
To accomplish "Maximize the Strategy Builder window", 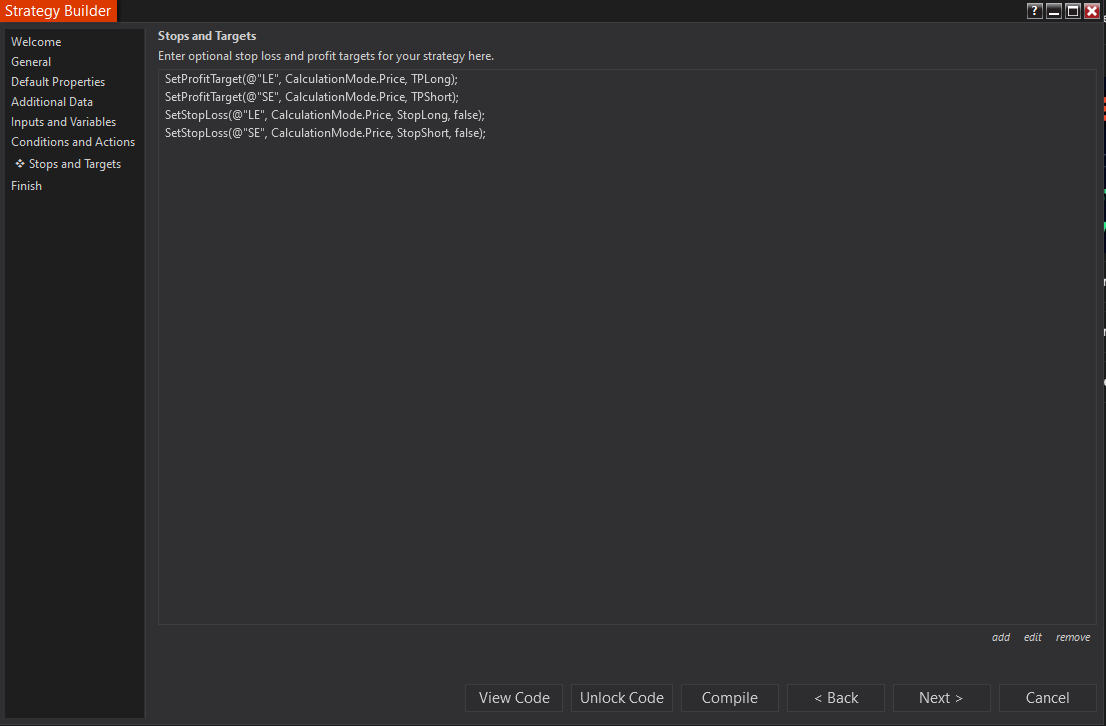I will tap(1073, 11).
